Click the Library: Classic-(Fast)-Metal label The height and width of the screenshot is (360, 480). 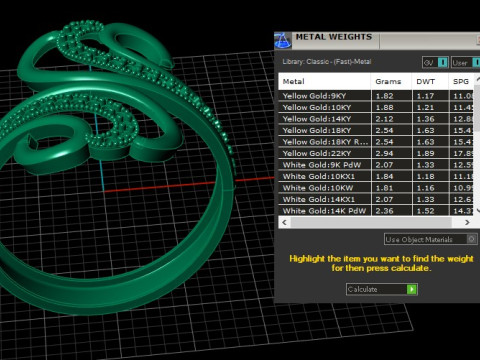(327, 62)
